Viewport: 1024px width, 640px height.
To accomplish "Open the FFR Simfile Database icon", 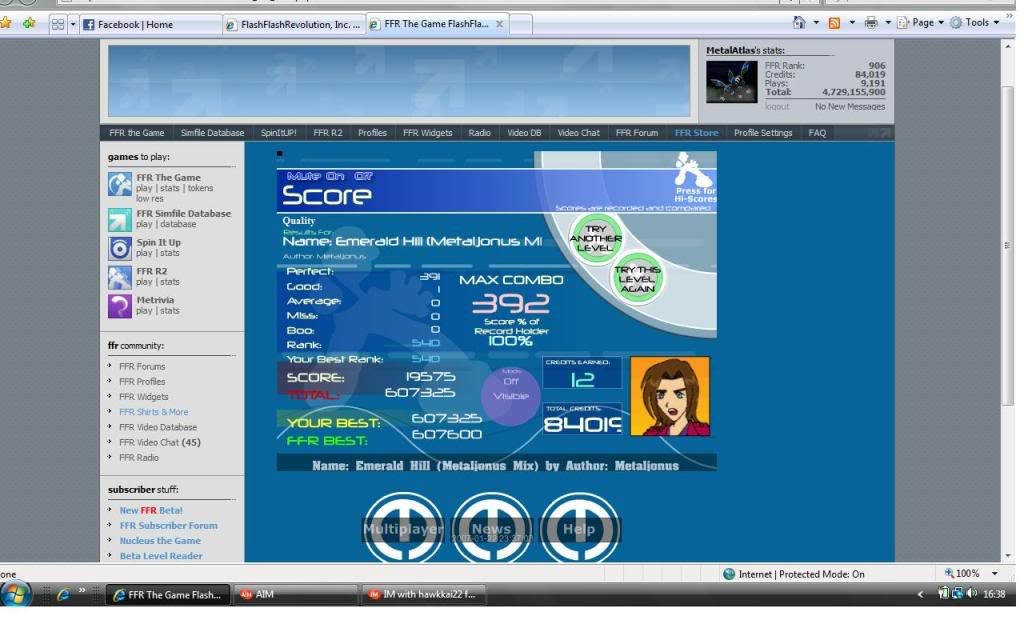I will [x=120, y=219].
